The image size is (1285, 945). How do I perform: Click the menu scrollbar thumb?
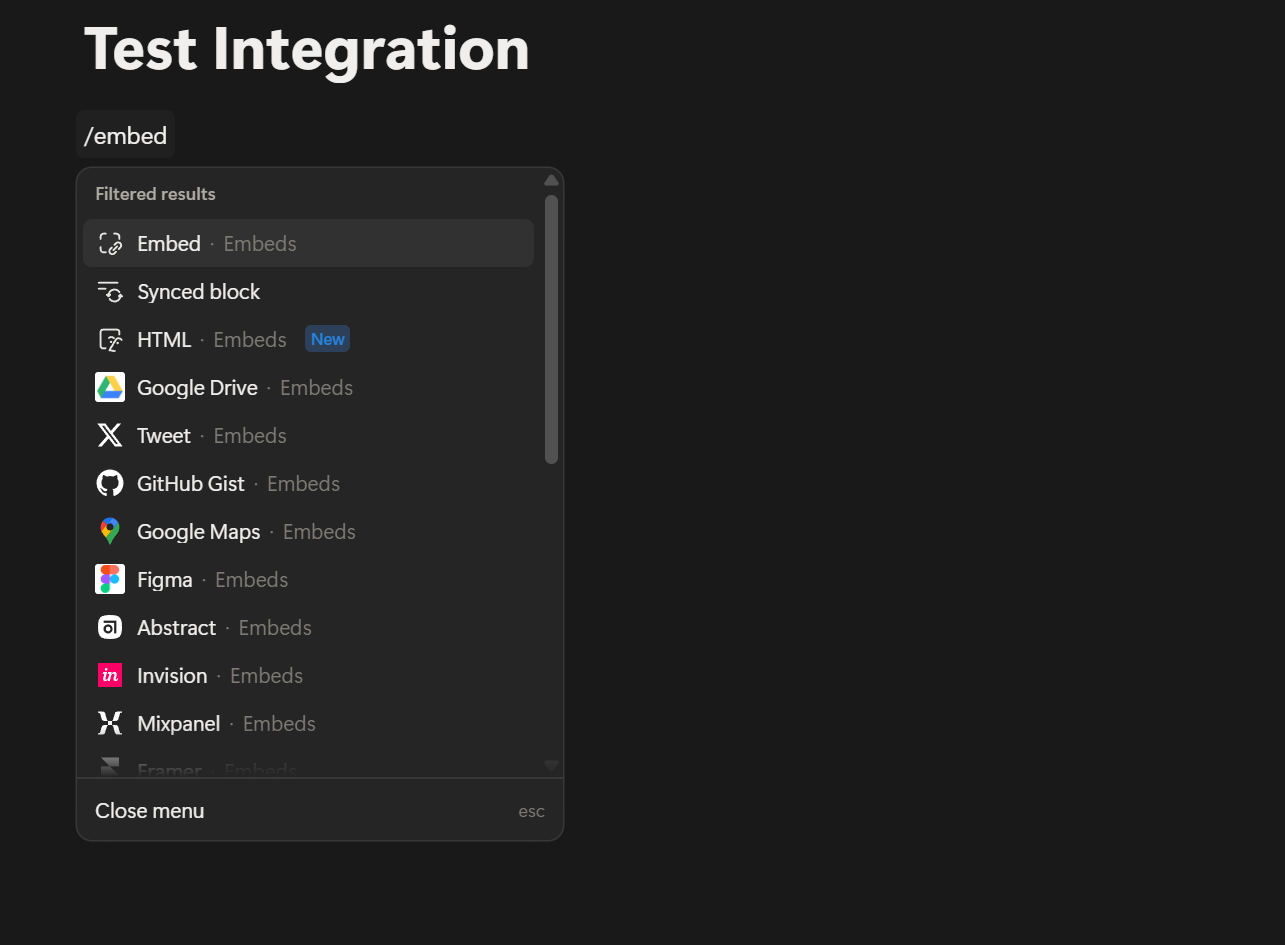pos(551,330)
